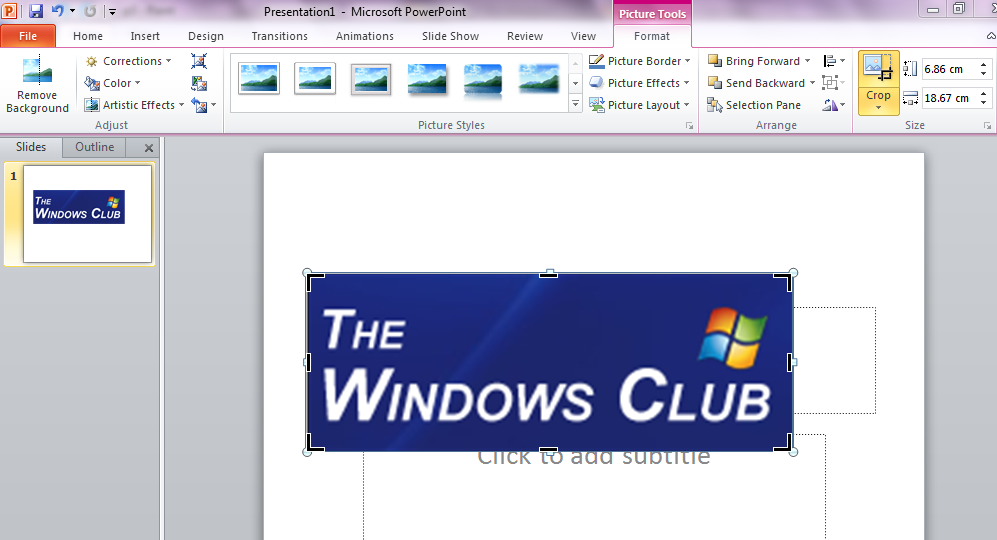Image resolution: width=997 pixels, height=540 pixels.
Task: Click the Send Backward icon
Action: (x=715, y=83)
